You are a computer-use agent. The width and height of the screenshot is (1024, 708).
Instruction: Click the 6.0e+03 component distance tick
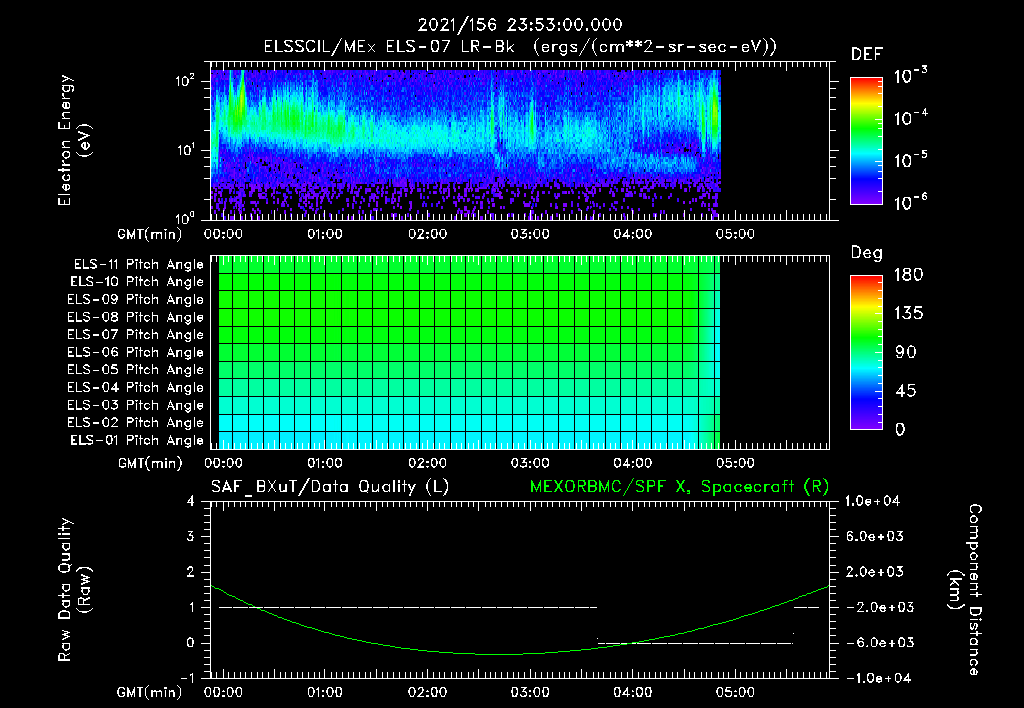coord(874,537)
